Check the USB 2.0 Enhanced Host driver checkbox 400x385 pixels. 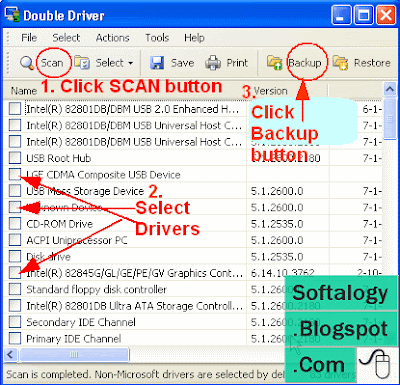point(15,109)
